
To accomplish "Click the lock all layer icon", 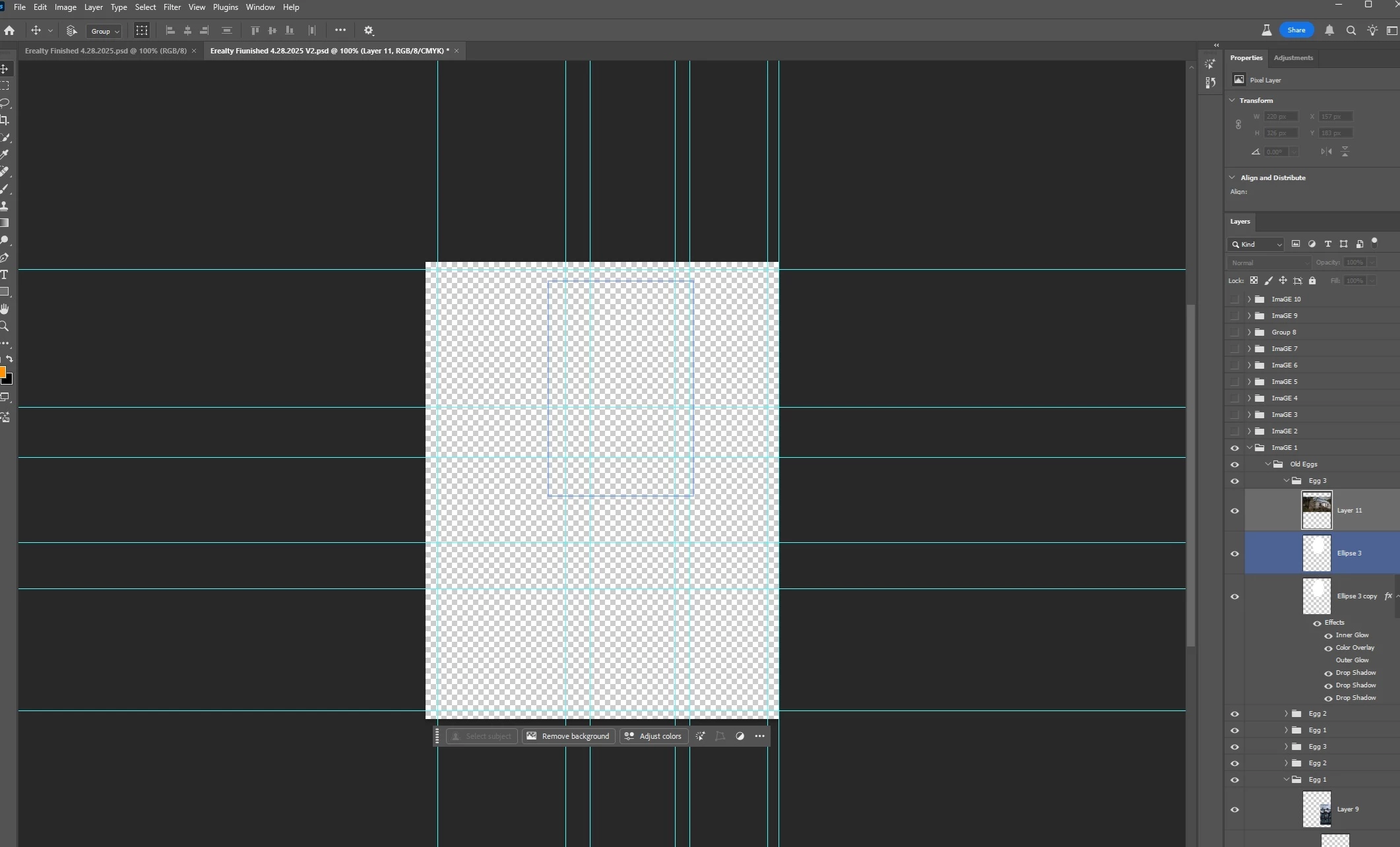I will pos(1312,280).
